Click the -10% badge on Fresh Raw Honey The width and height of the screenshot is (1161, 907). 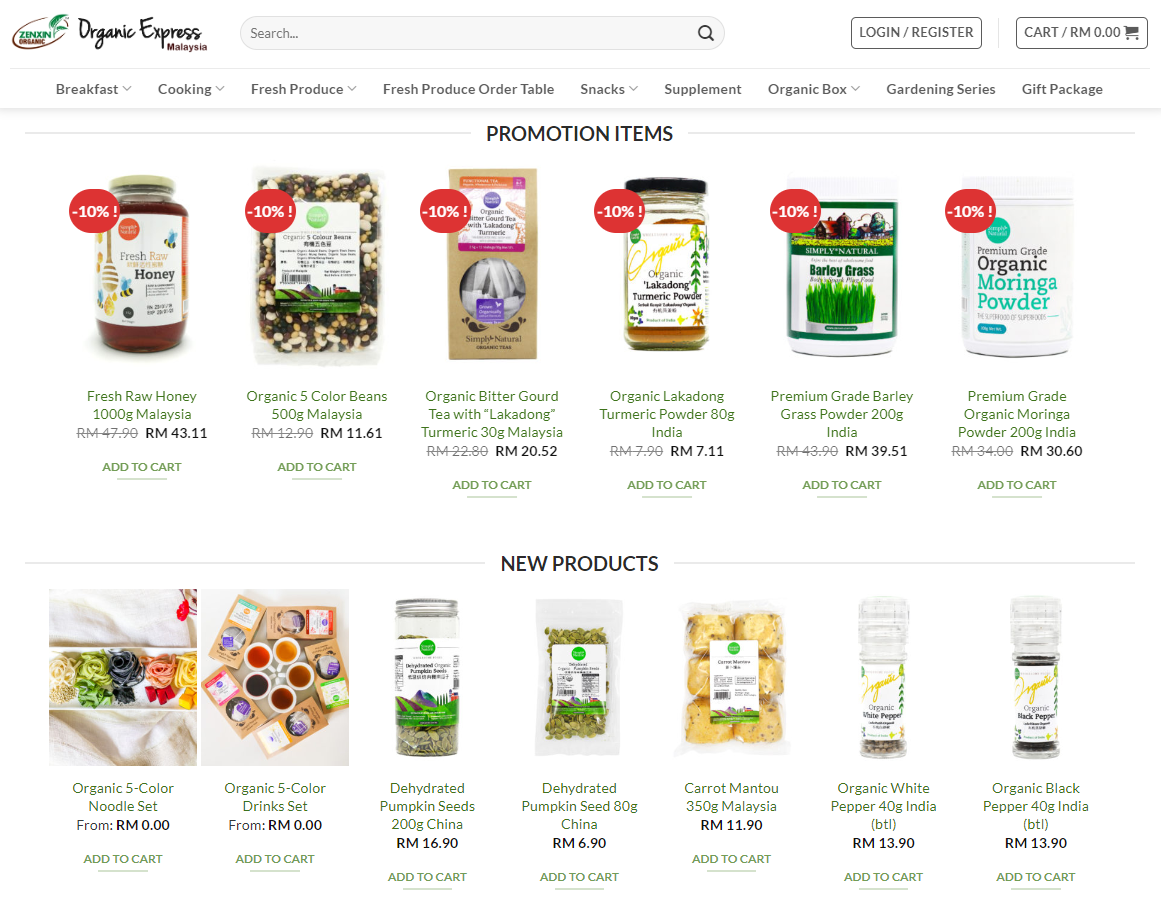point(94,211)
